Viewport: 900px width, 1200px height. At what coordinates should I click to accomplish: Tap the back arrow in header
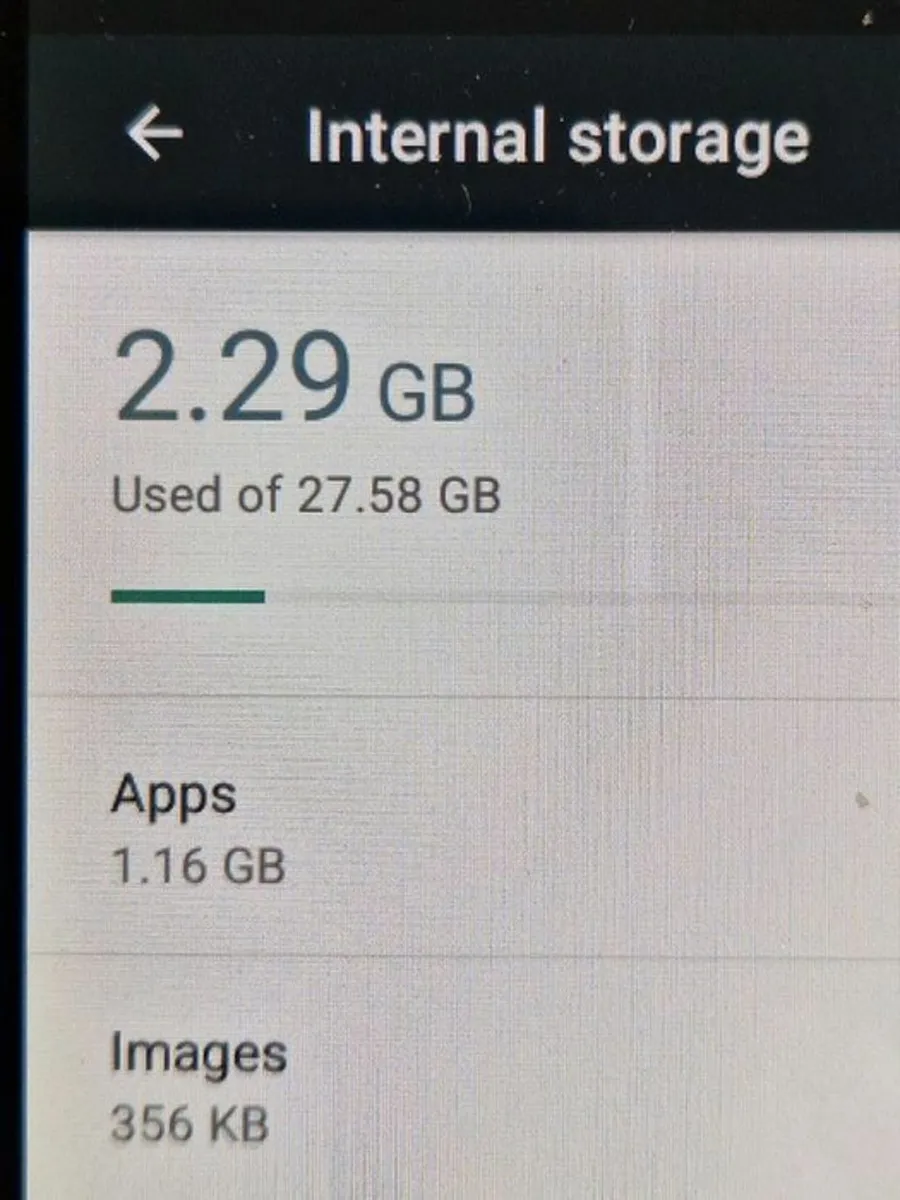pos(155,133)
